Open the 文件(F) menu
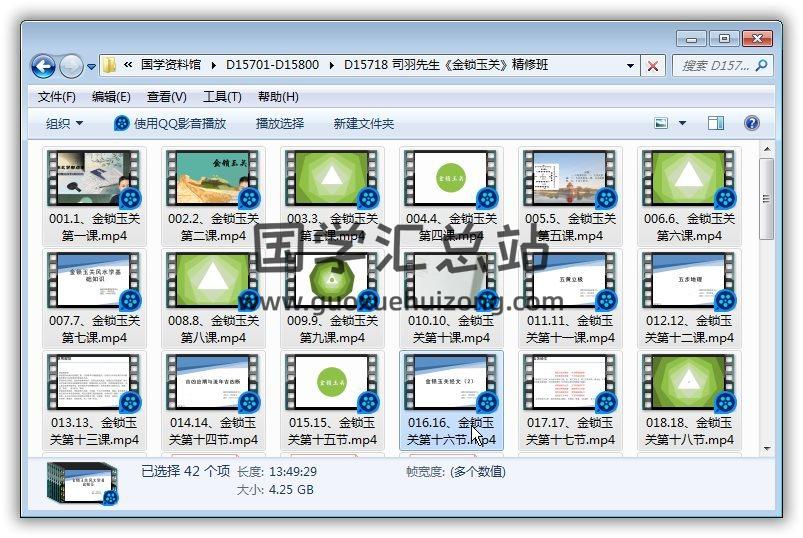This screenshot has width=803, height=538. [x=56, y=97]
